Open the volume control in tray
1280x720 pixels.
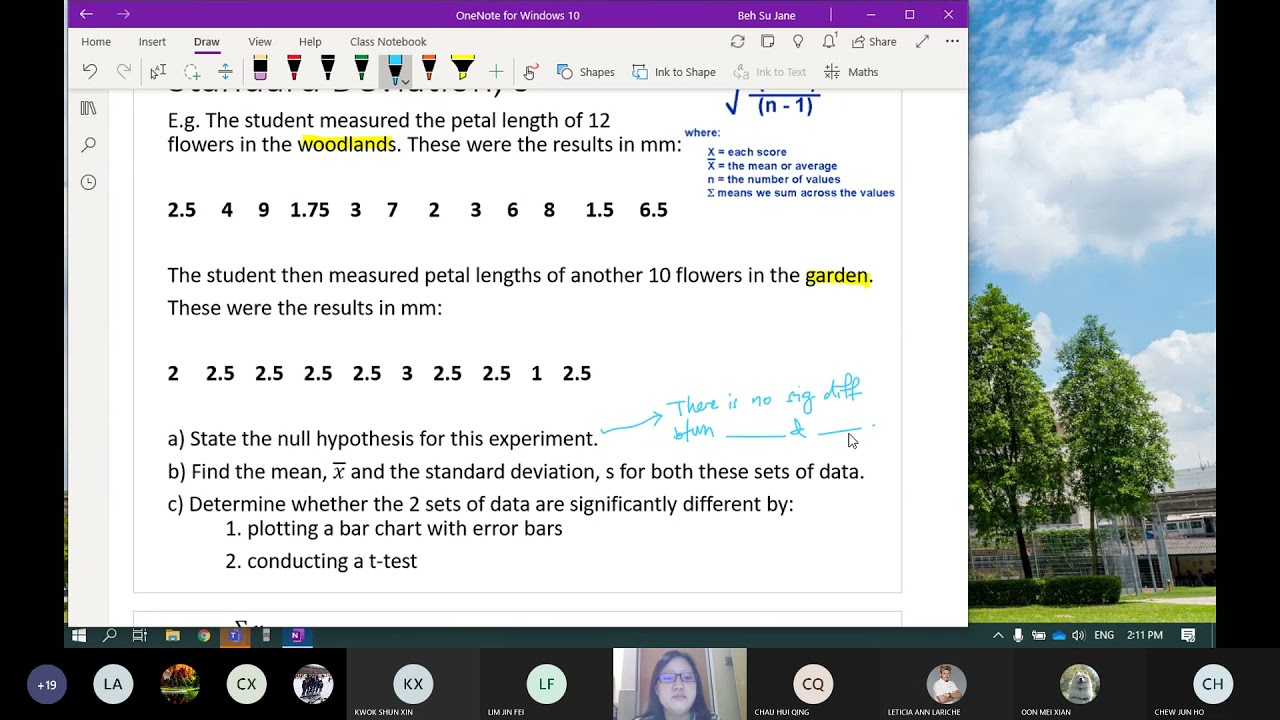coord(1078,635)
